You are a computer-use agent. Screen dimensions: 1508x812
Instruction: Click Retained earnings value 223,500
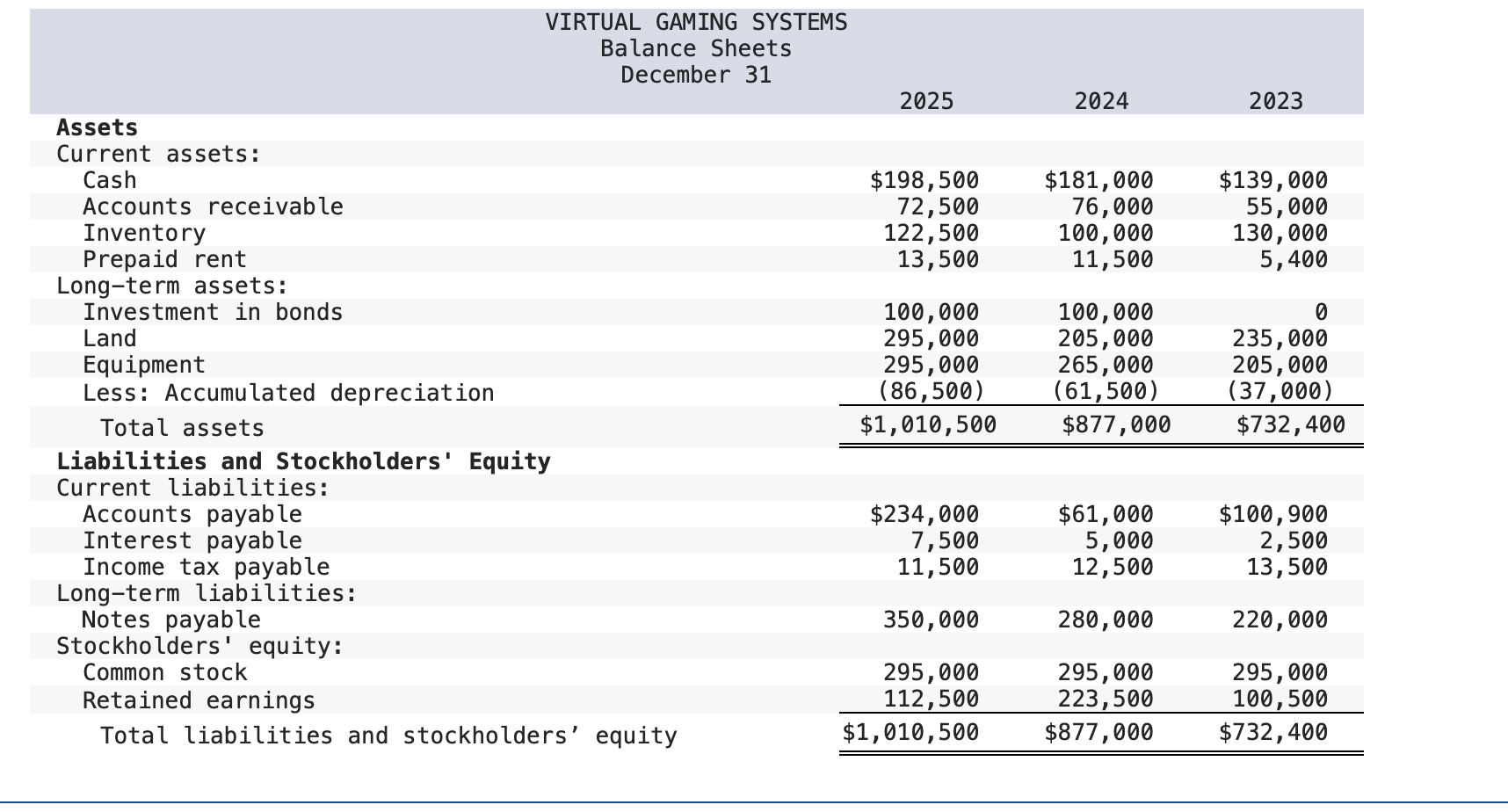[x=1106, y=700]
